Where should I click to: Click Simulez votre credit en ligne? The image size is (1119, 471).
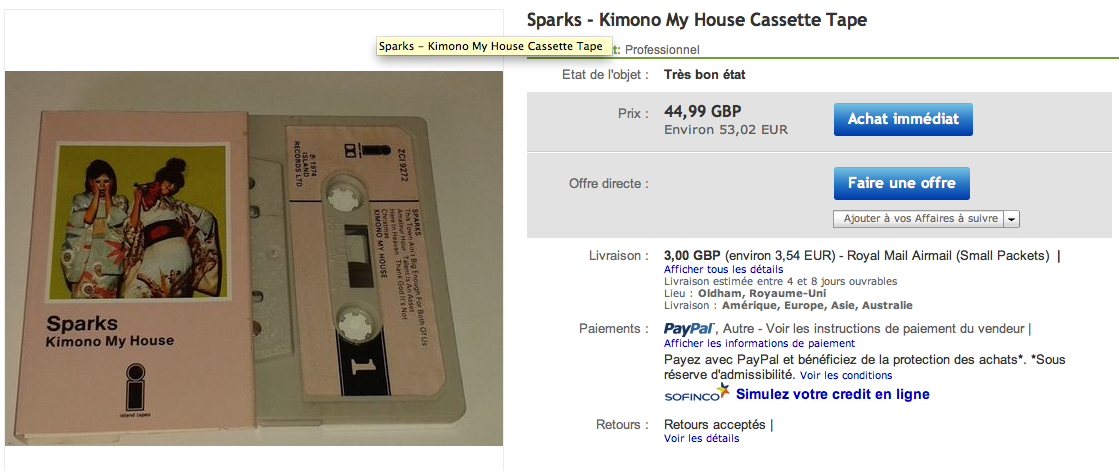pyautogui.click(x=832, y=394)
